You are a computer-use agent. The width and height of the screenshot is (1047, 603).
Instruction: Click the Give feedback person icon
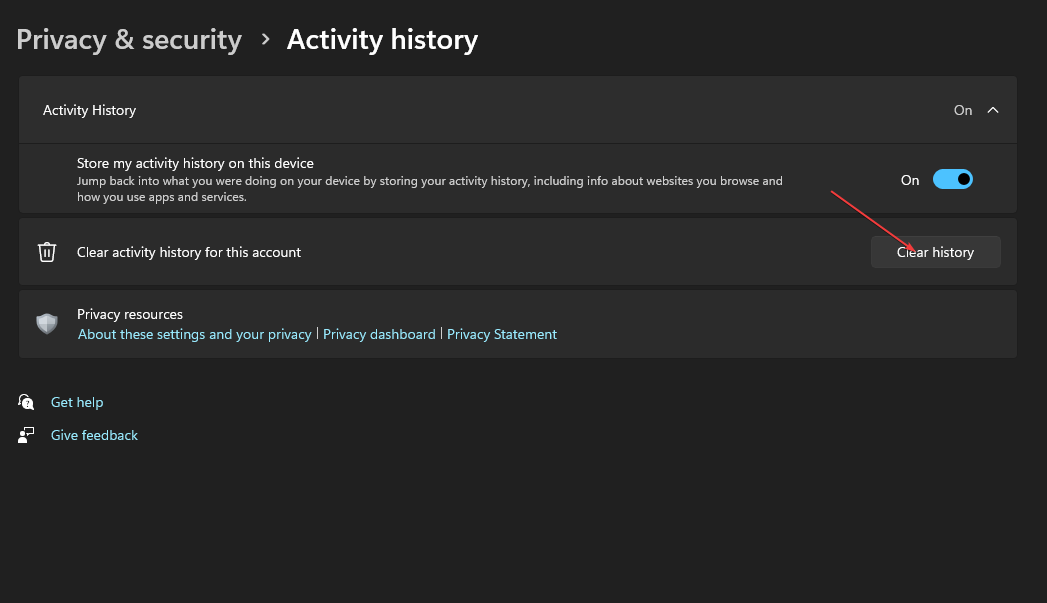click(27, 435)
